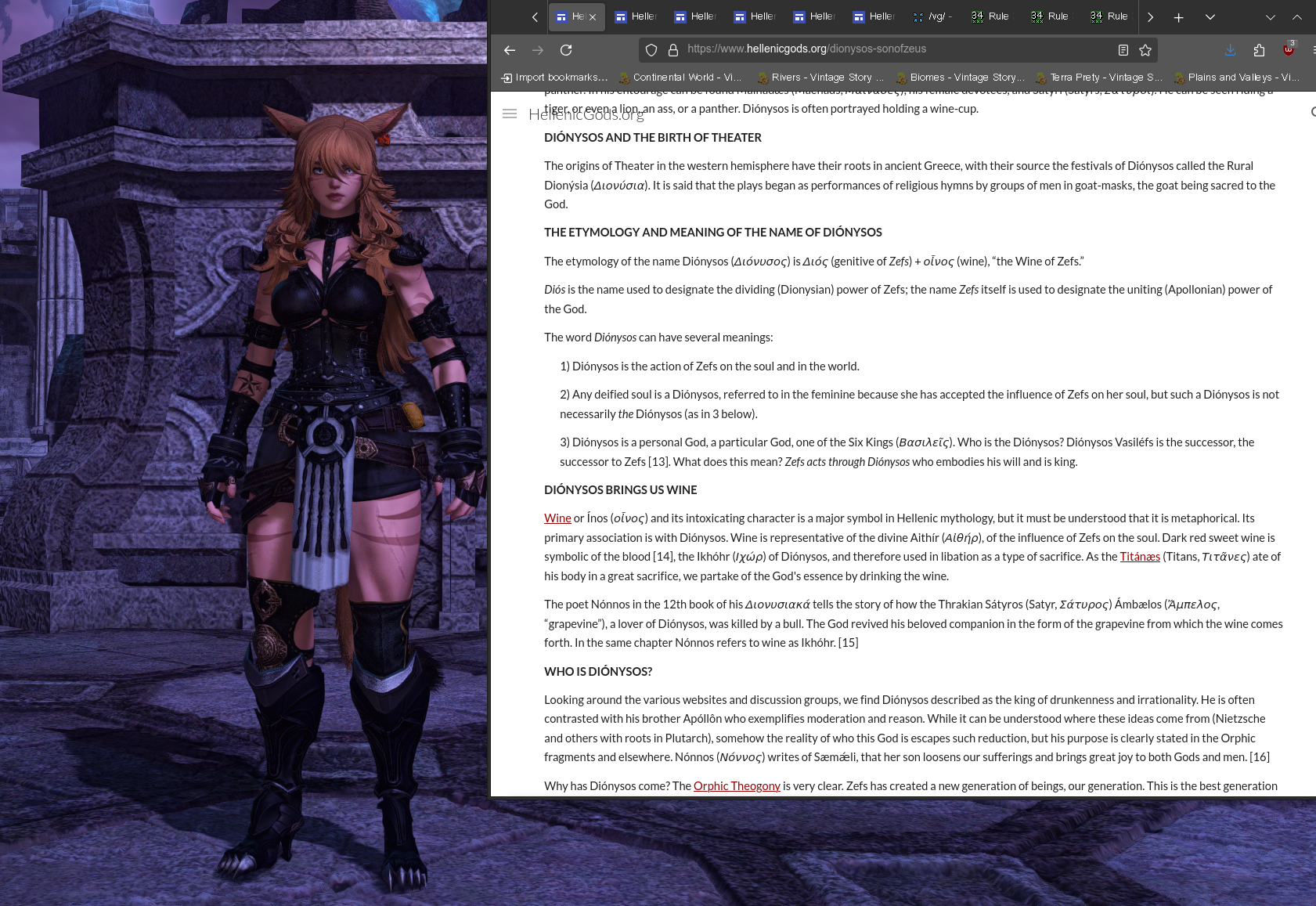Open the Continental World bookmark
The image size is (1316, 906).
point(680,78)
